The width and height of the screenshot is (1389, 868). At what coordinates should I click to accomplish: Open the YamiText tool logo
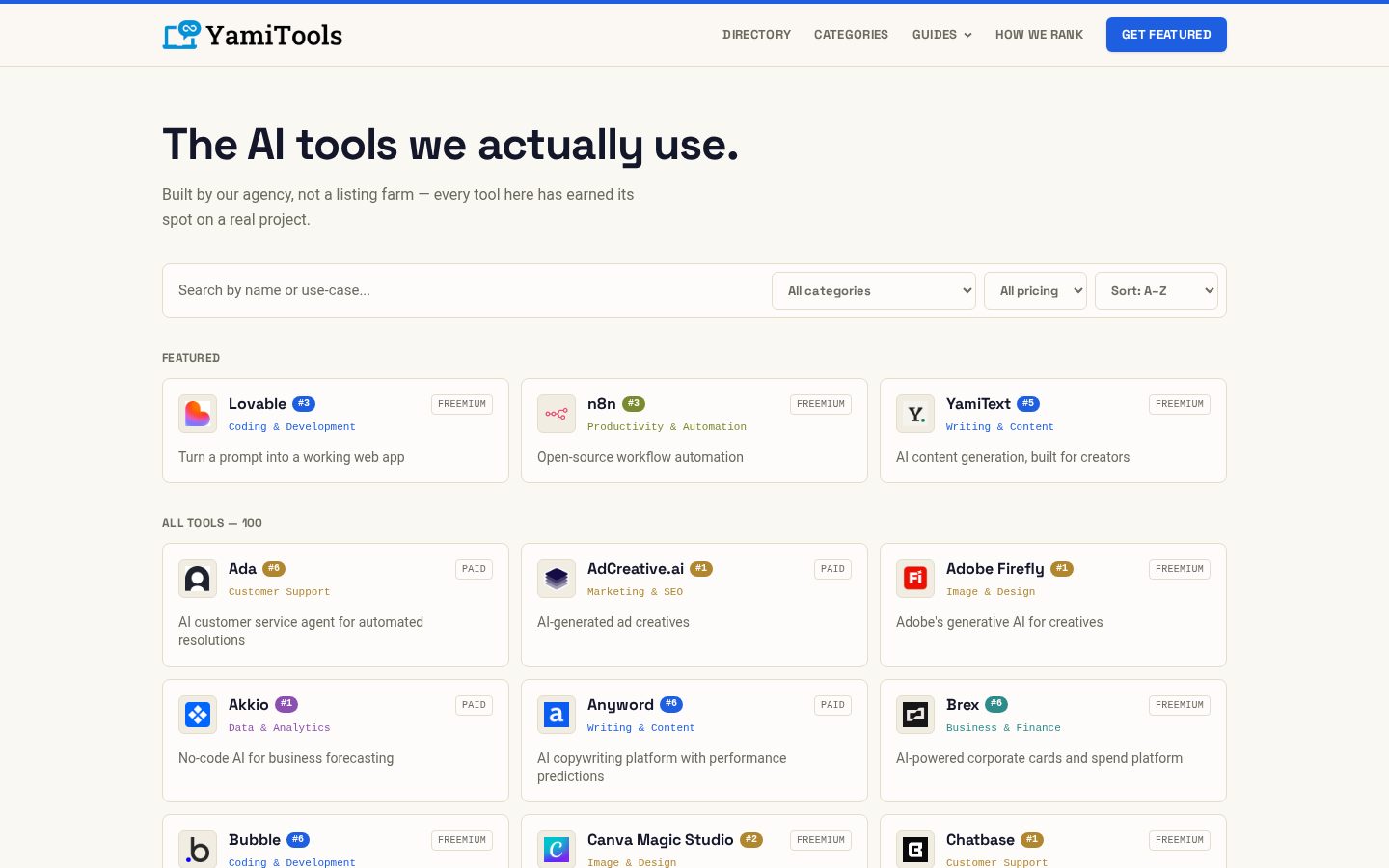[x=915, y=414]
